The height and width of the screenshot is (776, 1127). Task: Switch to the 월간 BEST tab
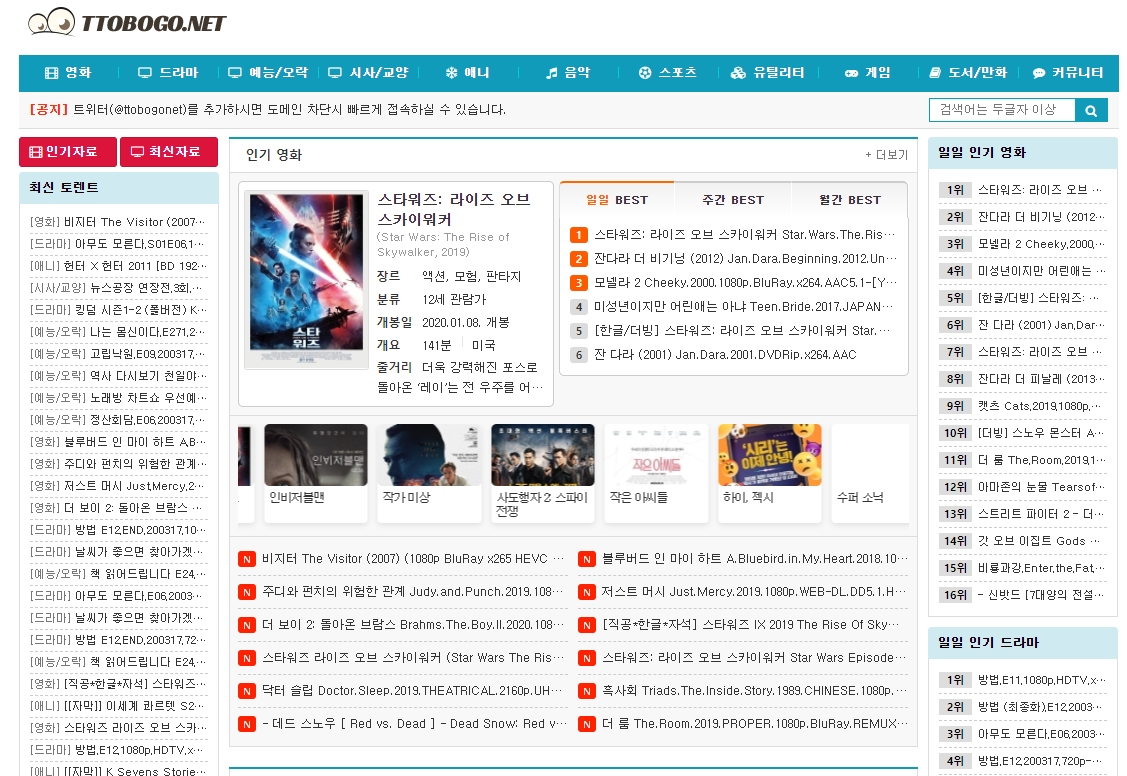(850, 200)
